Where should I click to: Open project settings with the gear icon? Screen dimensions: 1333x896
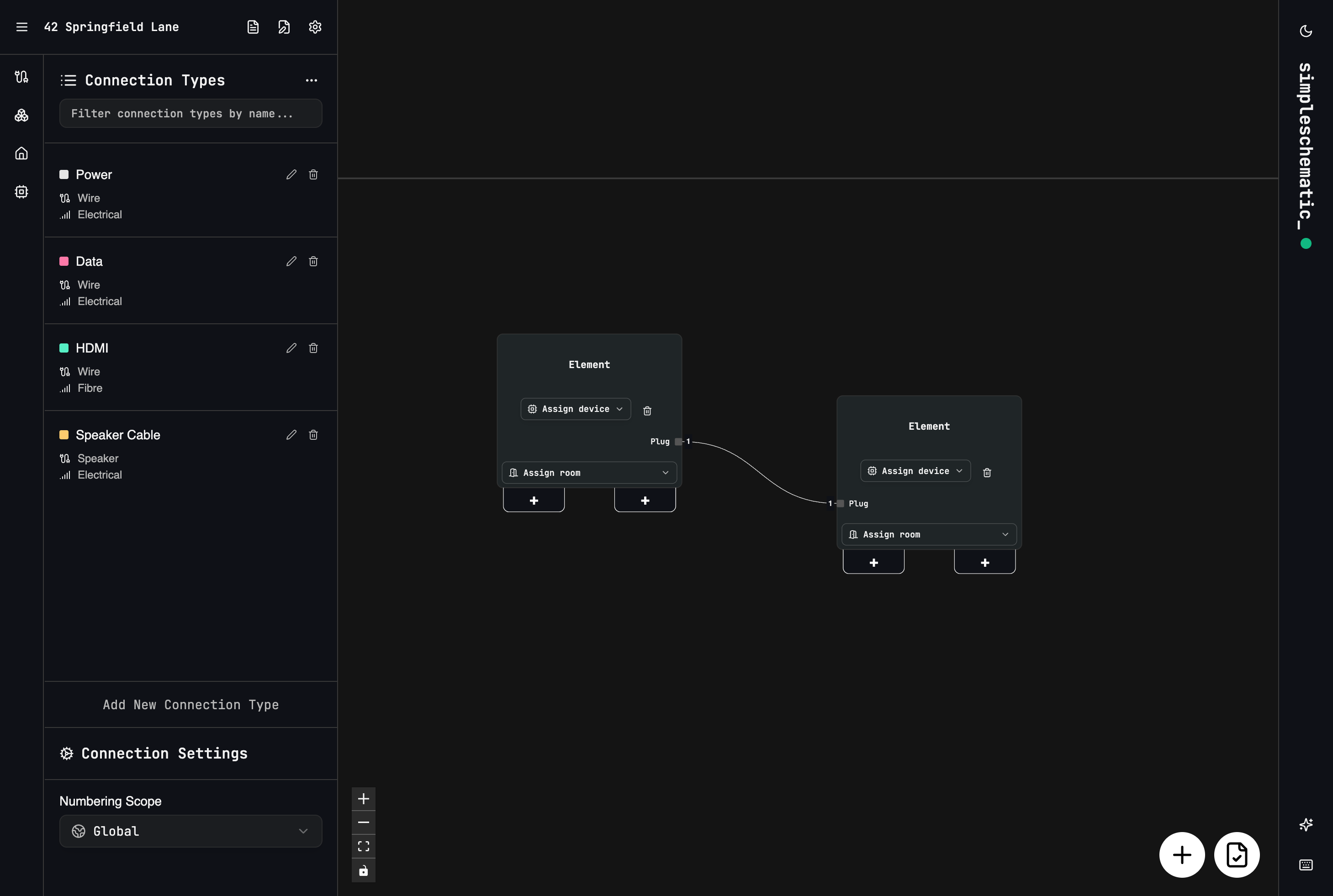tap(315, 27)
